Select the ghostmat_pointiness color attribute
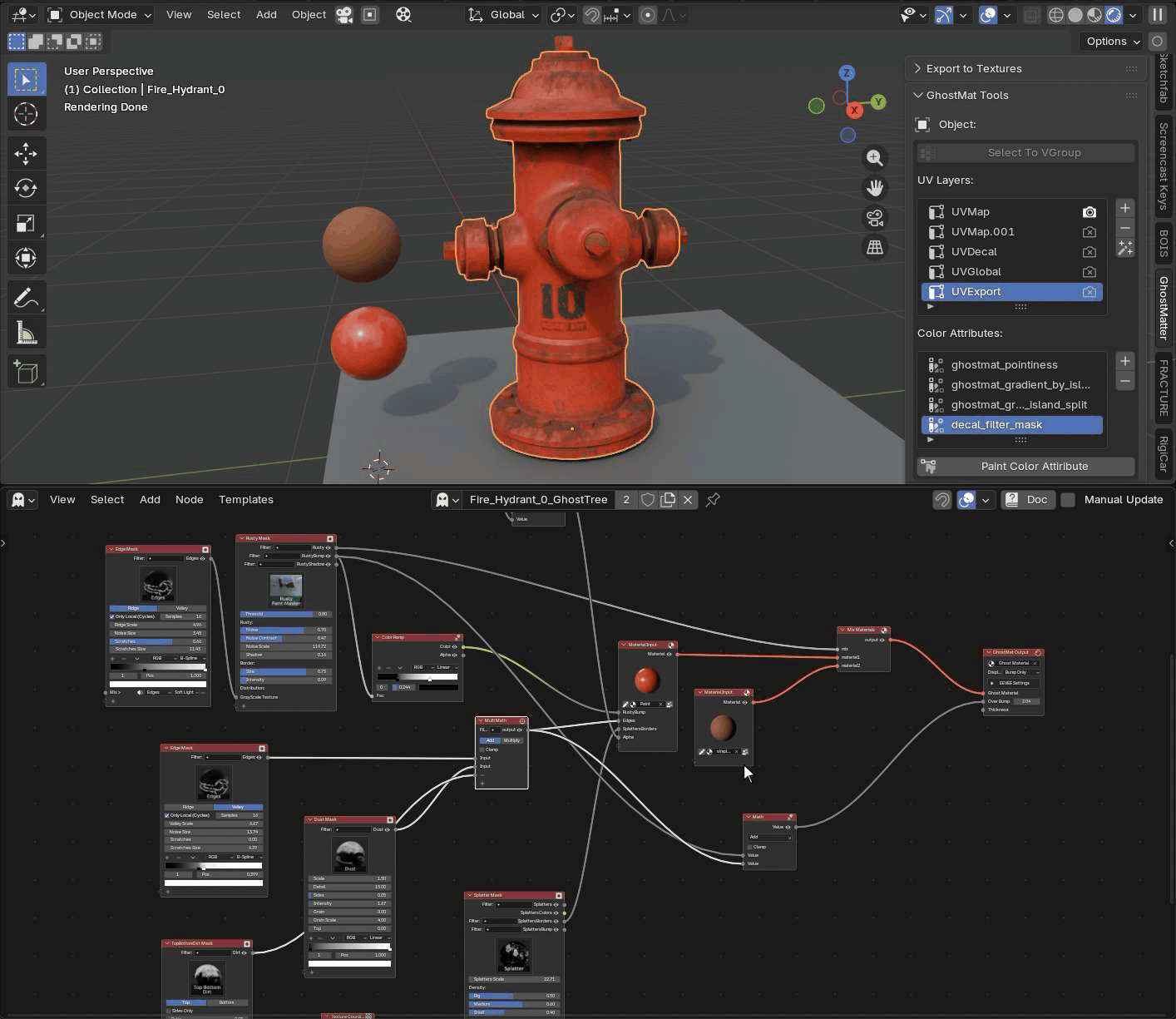This screenshot has width=1176, height=1019. coord(1004,365)
